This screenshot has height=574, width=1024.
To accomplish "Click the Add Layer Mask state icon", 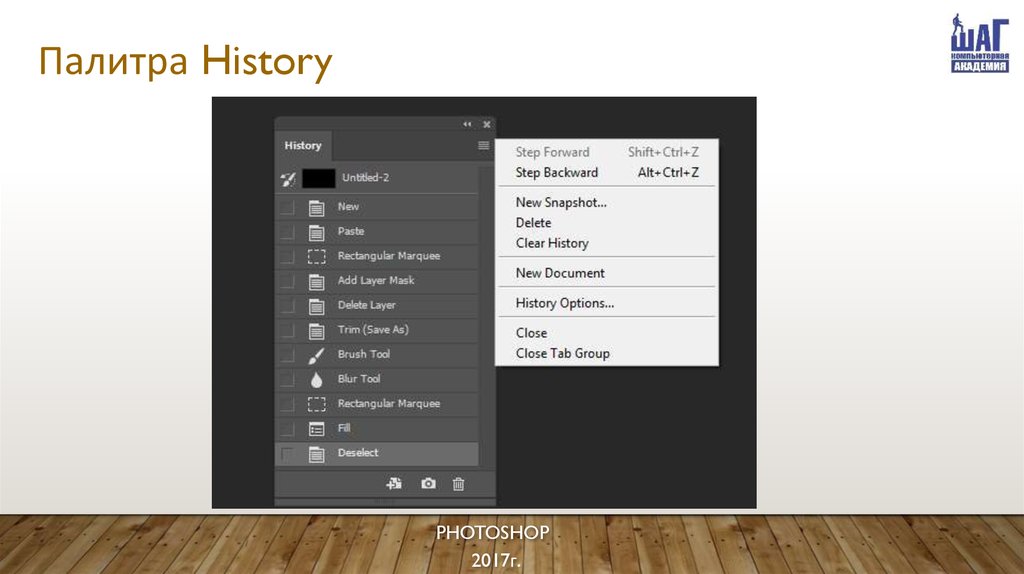I will 316,281.
